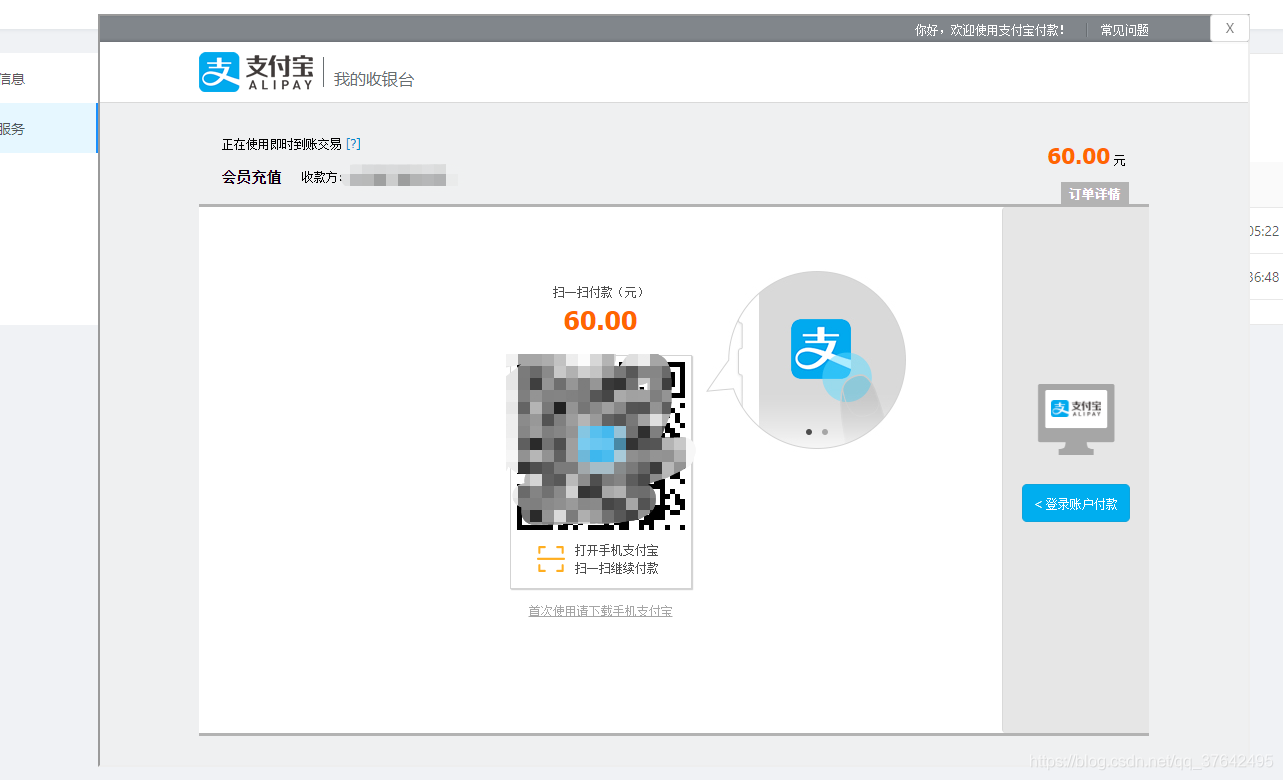
Task: Click the computer monitor Alipay icon
Action: tap(1076, 419)
